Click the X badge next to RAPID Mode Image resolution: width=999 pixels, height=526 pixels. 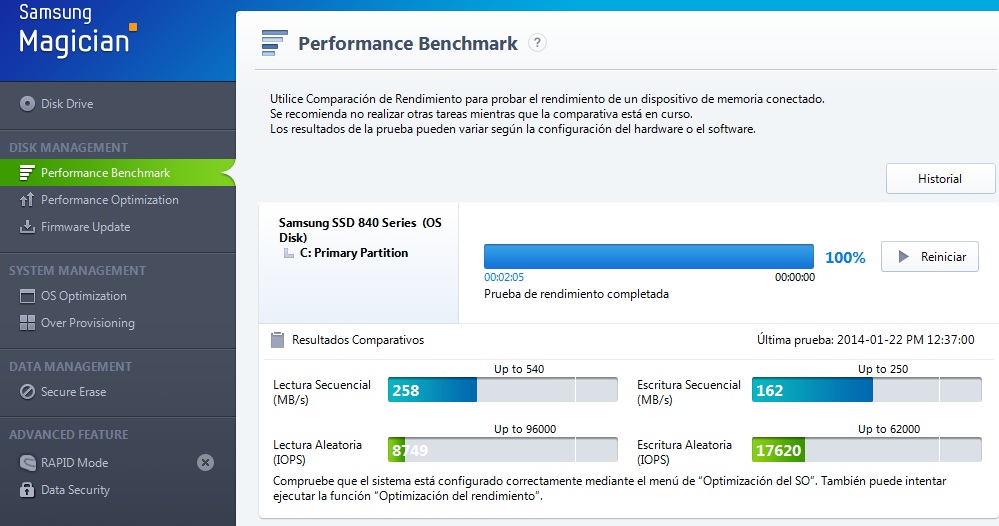[205, 462]
